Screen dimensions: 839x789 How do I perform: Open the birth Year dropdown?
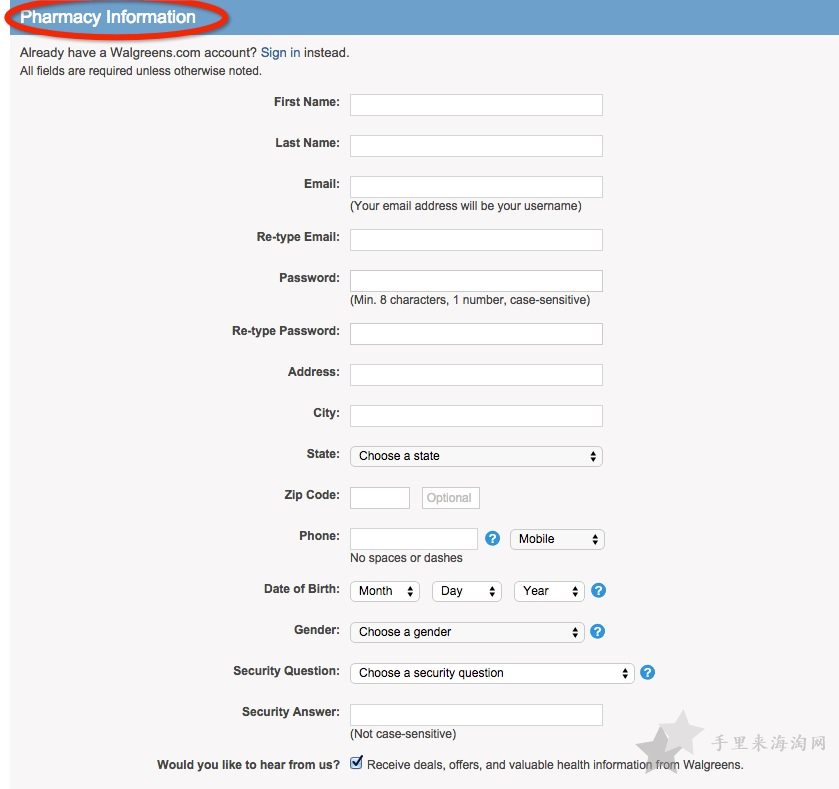(x=549, y=591)
